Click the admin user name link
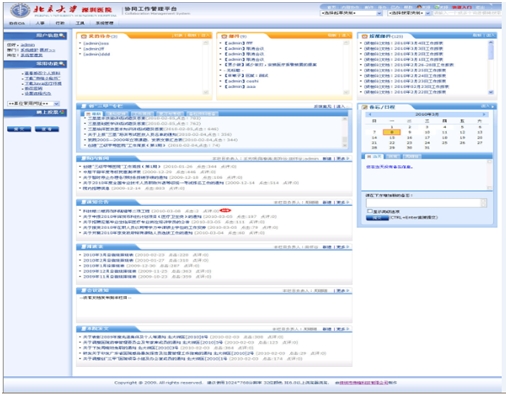This screenshot has width=506, height=394. 28,45
